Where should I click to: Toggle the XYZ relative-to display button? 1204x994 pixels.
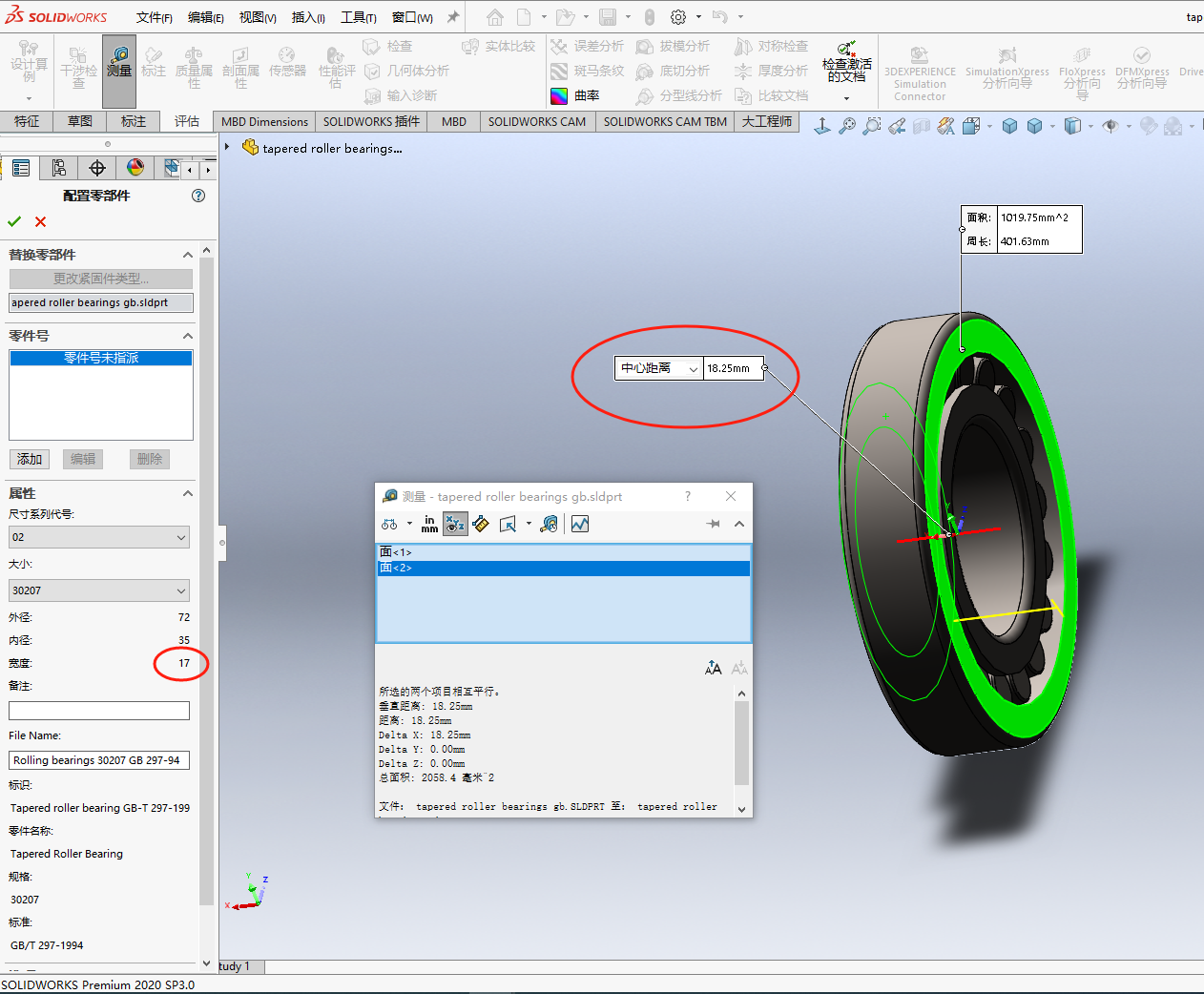pos(455,524)
